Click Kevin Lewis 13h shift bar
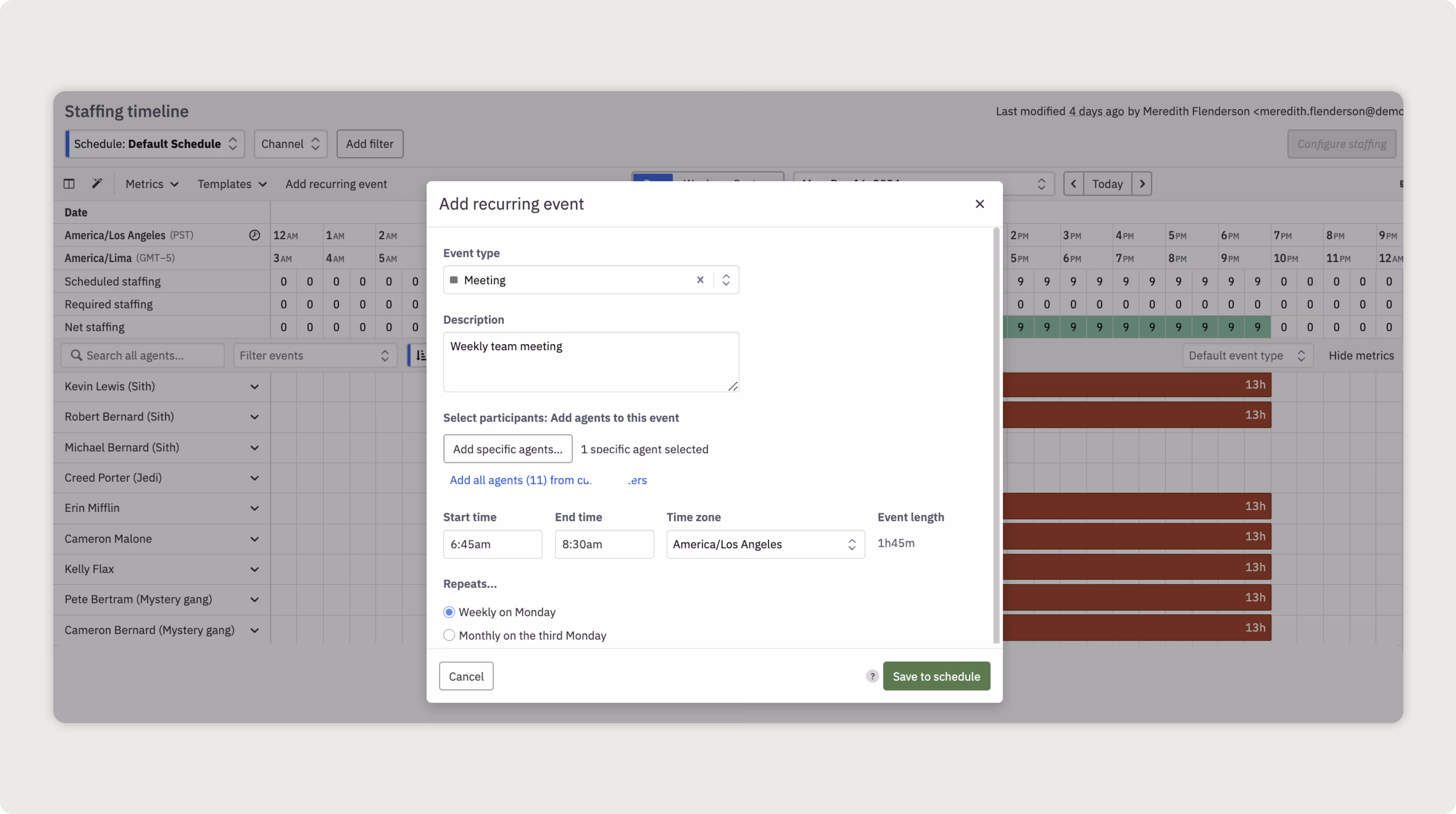Image resolution: width=1456 pixels, height=814 pixels. [1137, 384]
